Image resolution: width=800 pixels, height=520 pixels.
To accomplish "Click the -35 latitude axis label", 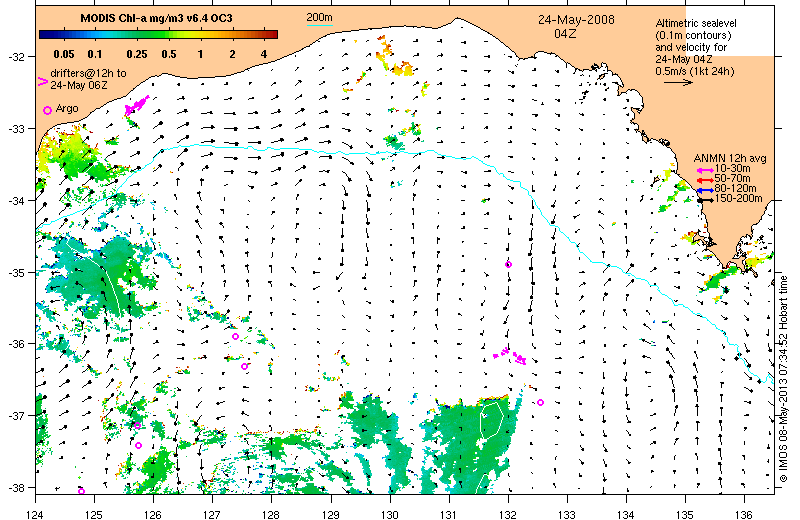I will pos(15,273).
